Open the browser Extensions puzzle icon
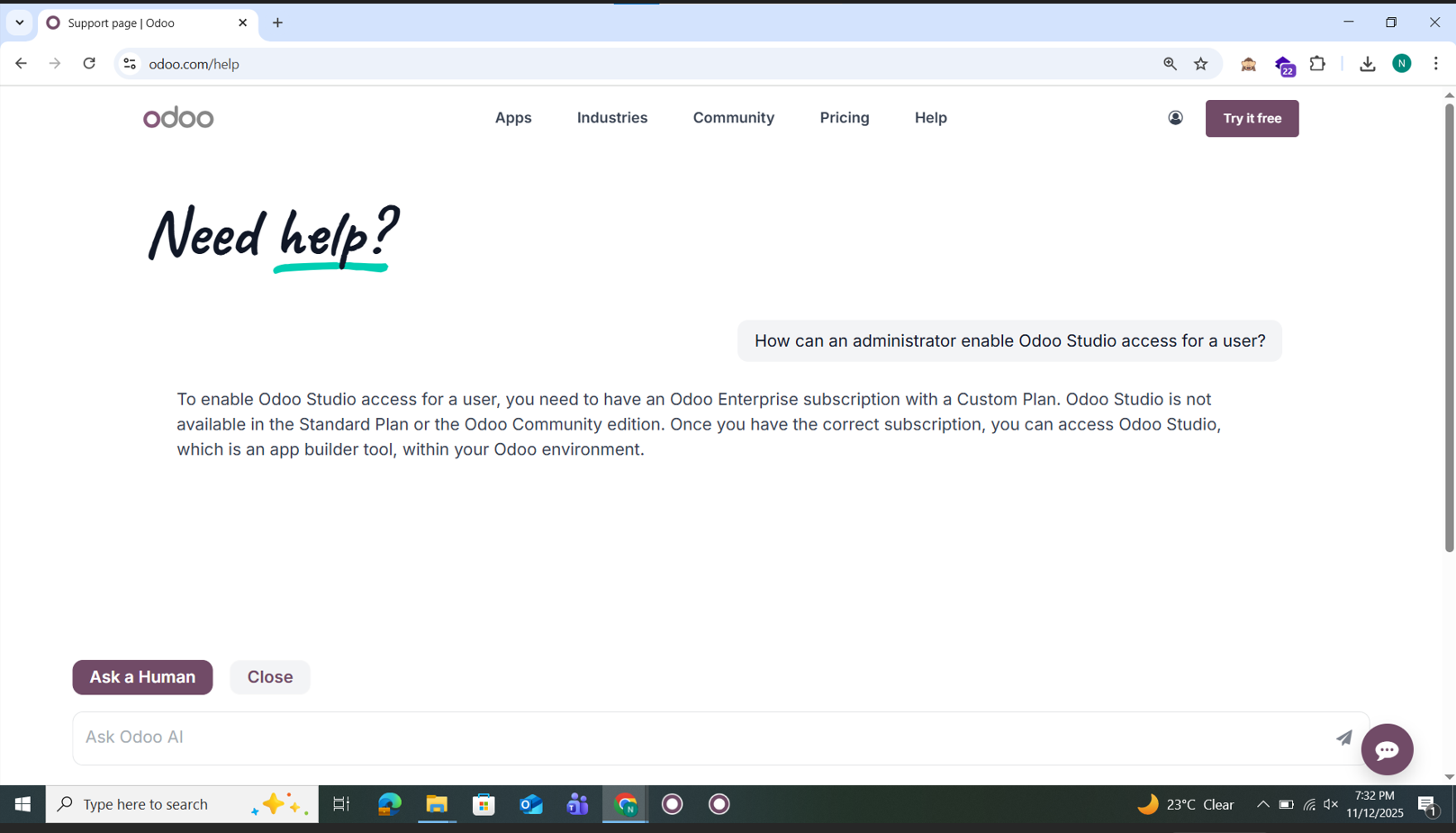 [x=1317, y=64]
